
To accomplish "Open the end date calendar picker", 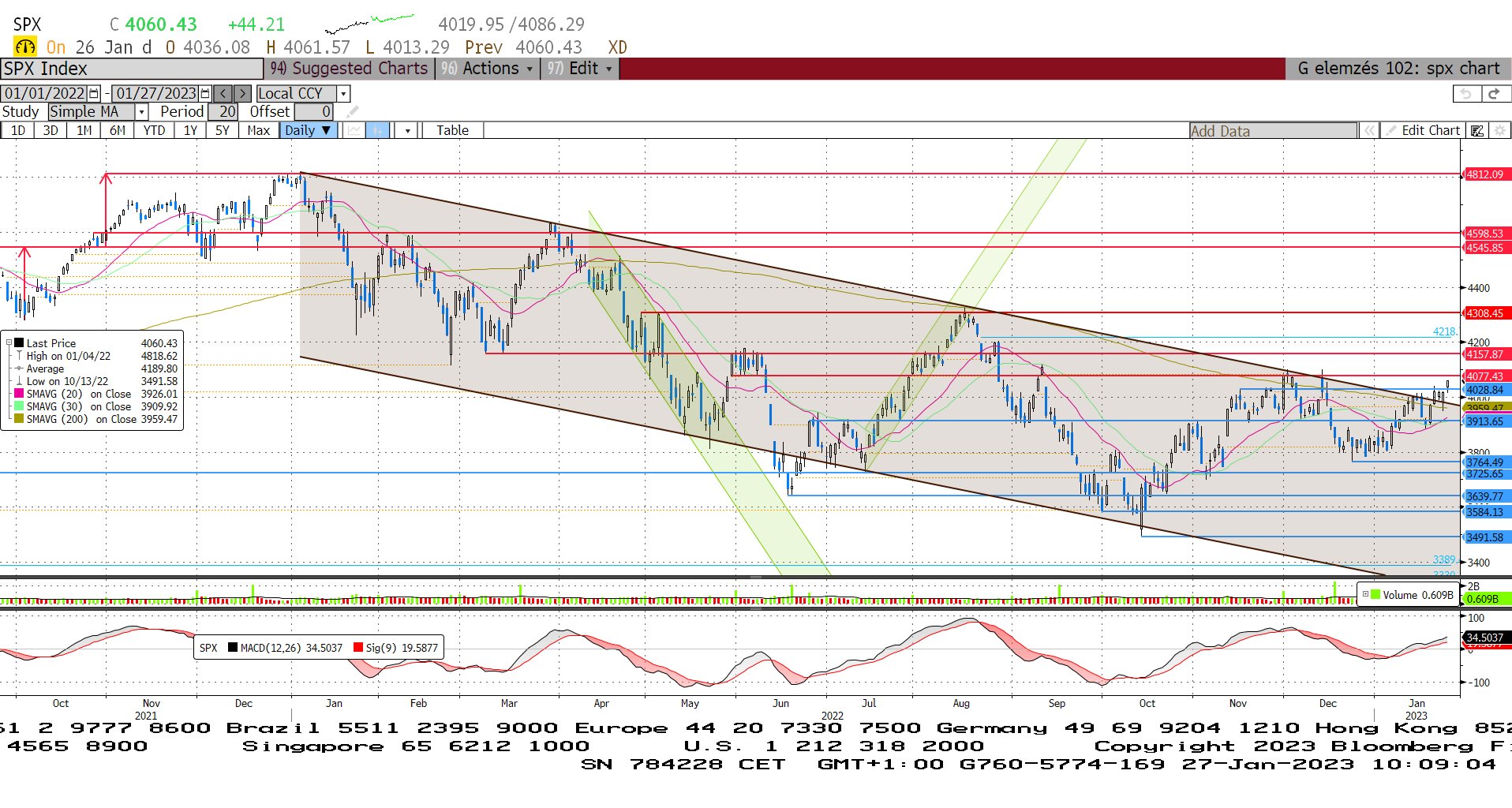I will [x=206, y=93].
